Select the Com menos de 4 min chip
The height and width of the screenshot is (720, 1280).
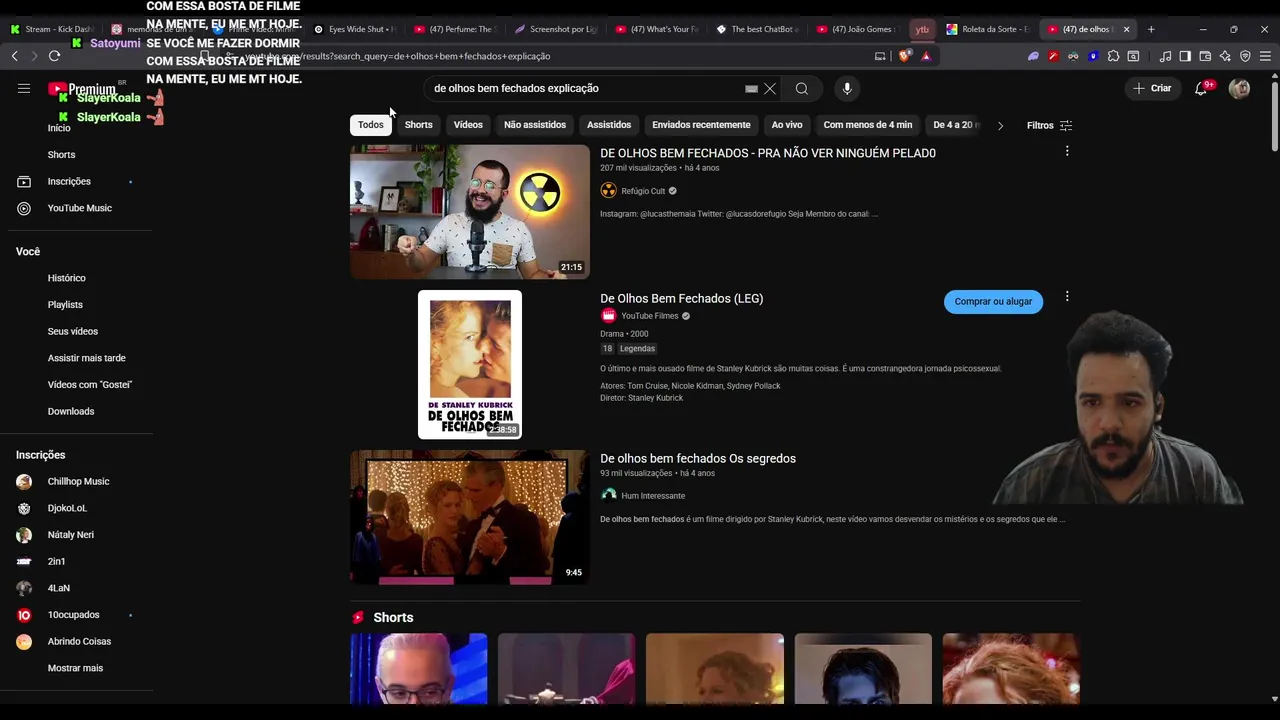(868, 125)
